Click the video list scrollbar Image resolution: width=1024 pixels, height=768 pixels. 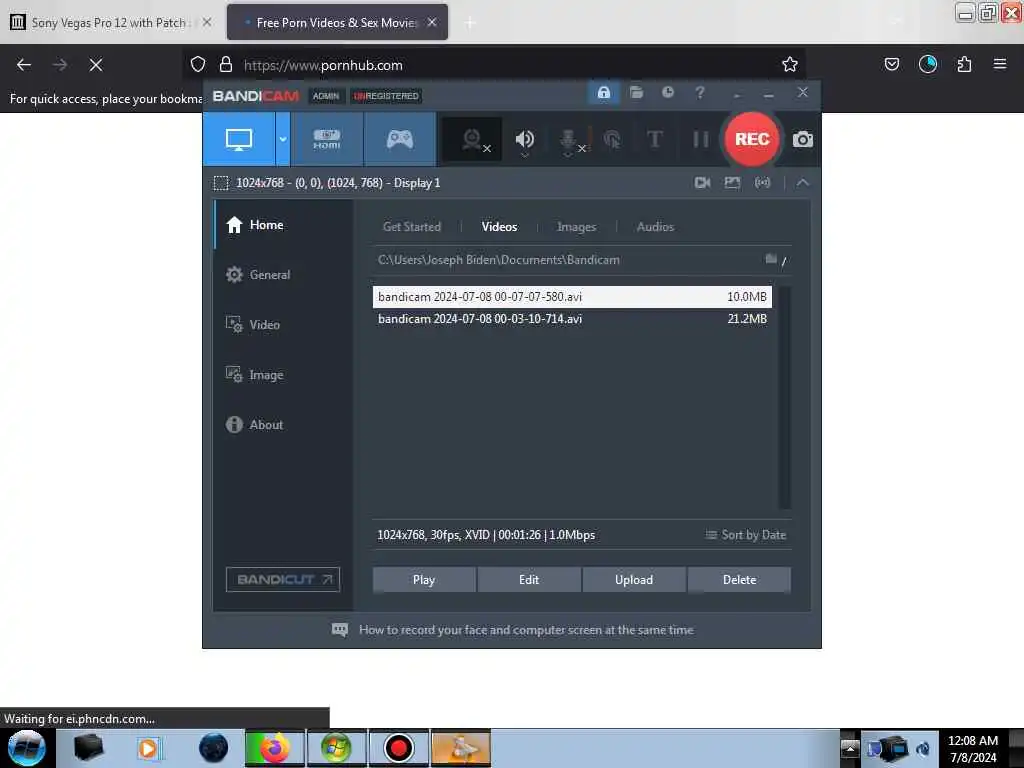pos(784,397)
